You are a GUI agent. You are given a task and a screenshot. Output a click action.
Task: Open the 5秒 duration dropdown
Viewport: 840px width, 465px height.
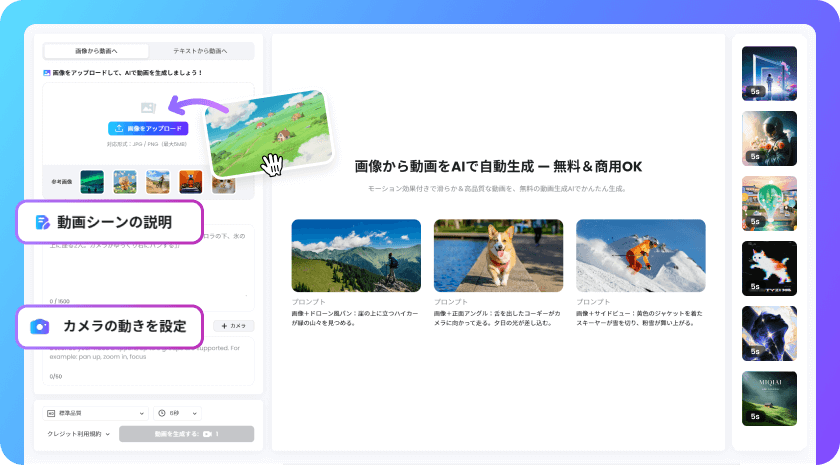(177, 413)
